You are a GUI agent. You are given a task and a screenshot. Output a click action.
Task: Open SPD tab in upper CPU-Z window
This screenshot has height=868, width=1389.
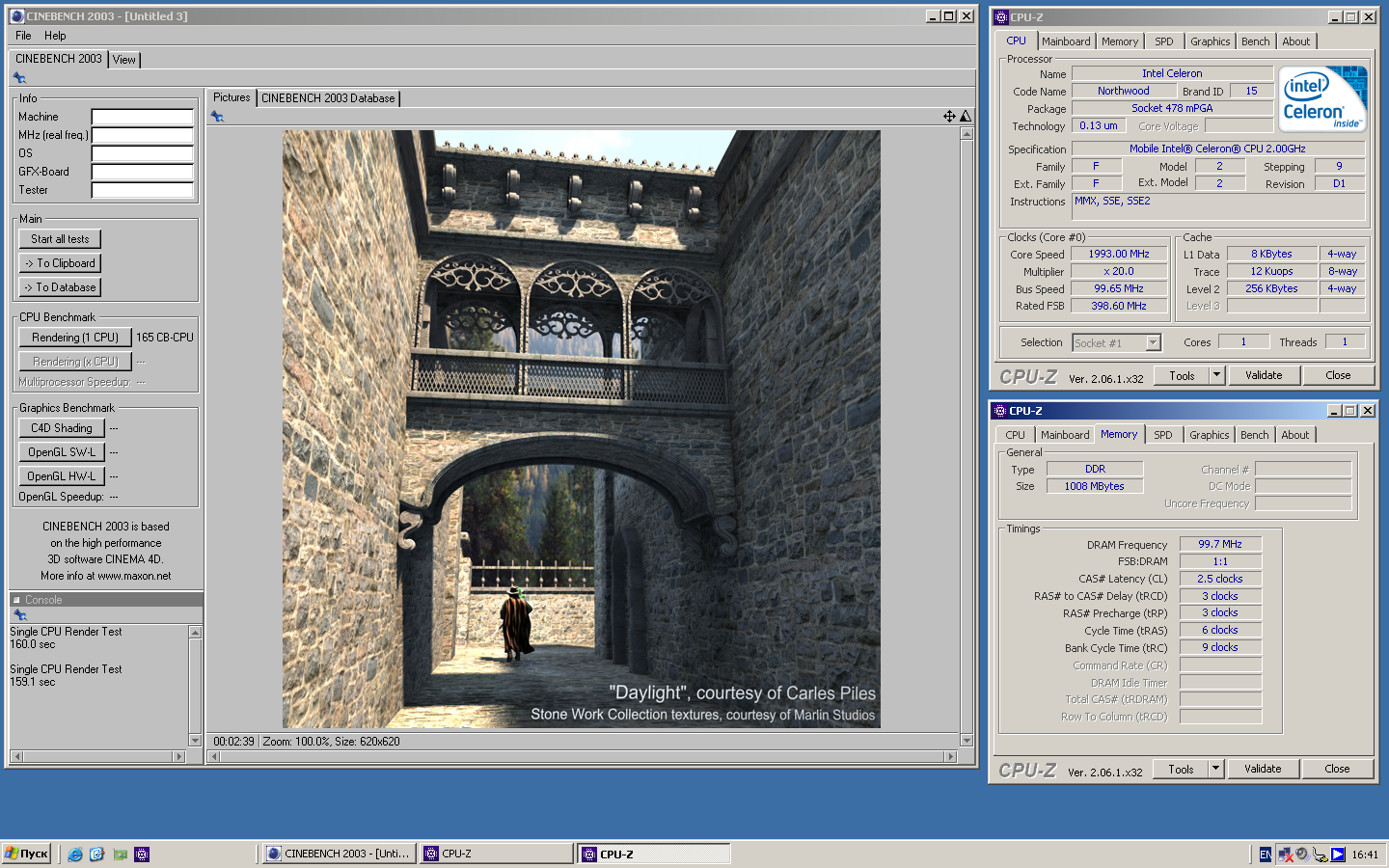click(1164, 41)
